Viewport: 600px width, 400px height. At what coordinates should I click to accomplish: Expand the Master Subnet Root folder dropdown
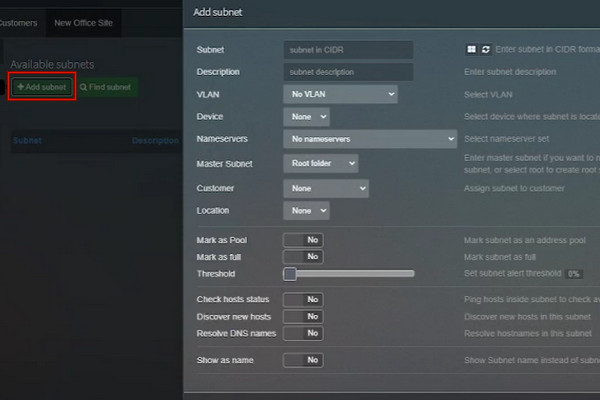pos(321,163)
